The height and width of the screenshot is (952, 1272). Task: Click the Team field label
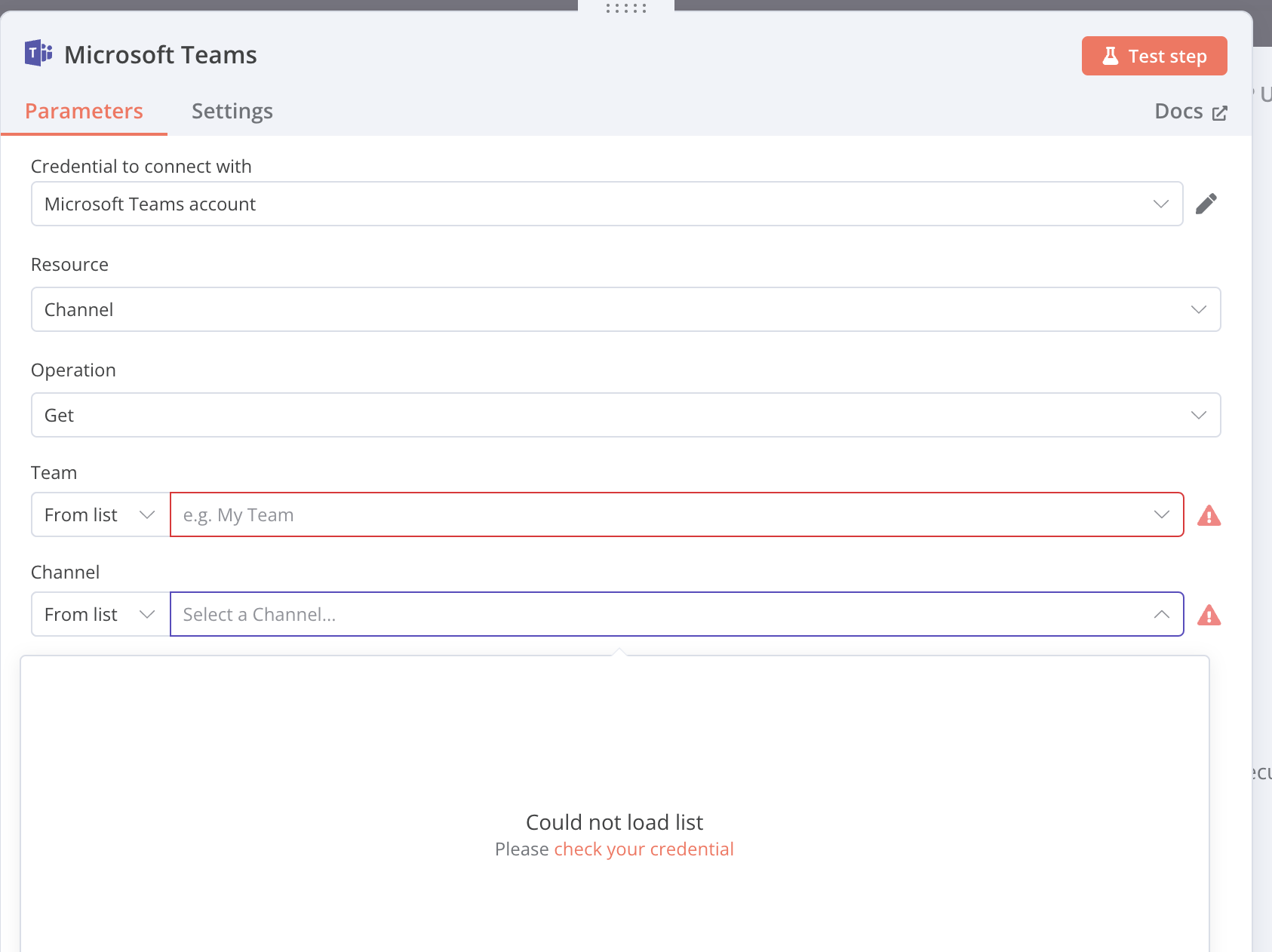(x=54, y=473)
